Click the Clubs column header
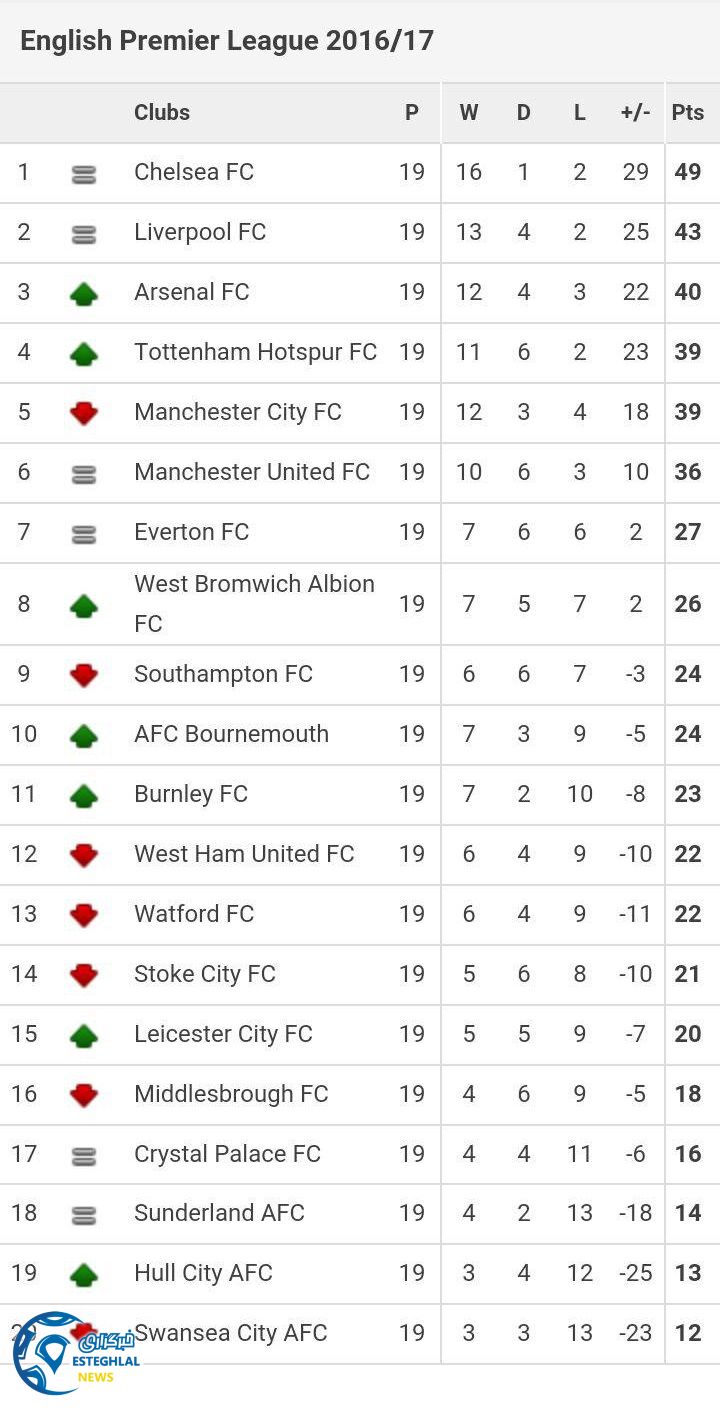The image size is (720, 1417). pyautogui.click(x=162, y=112)
